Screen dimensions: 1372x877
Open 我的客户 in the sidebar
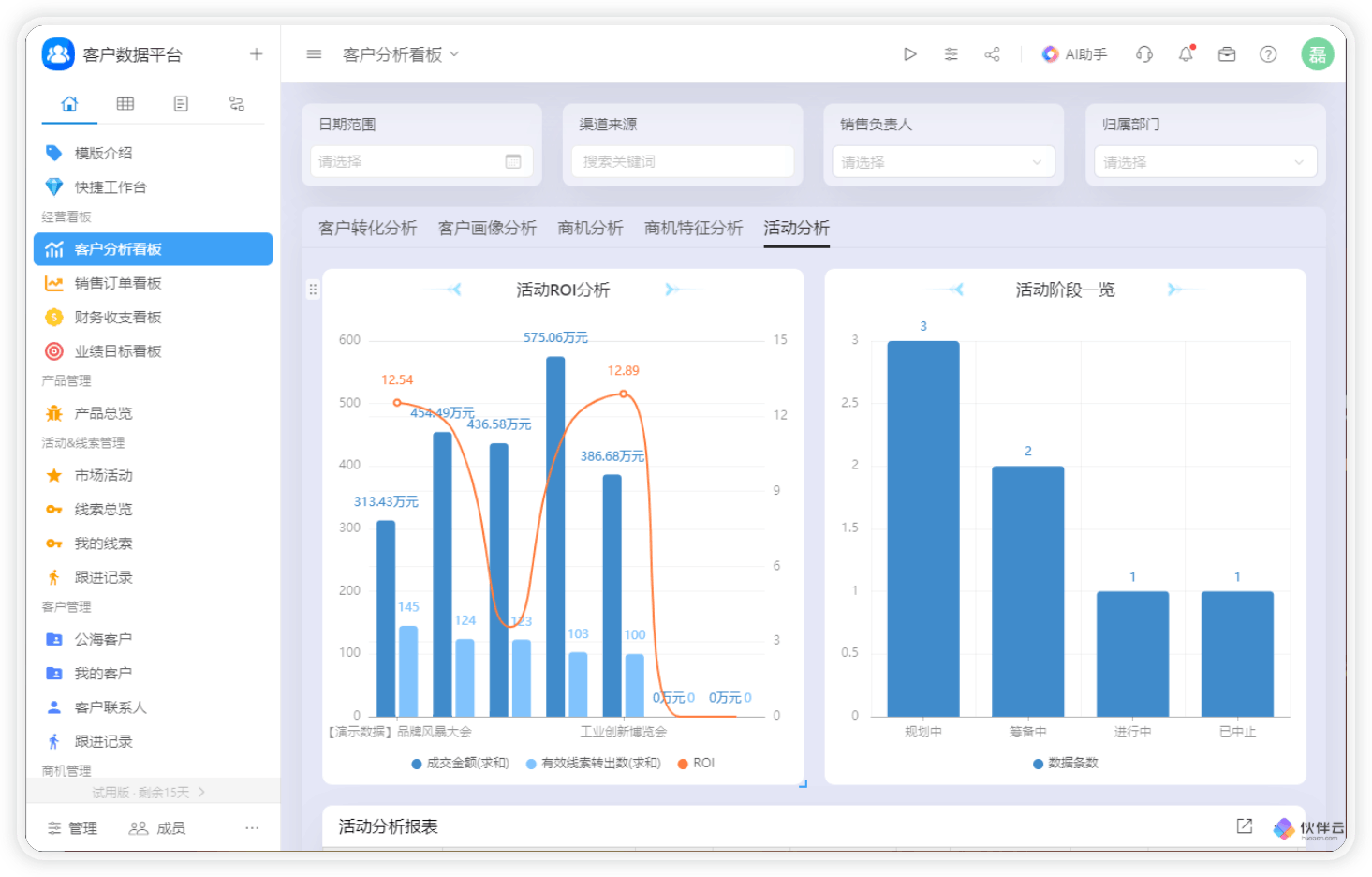pos(154,673)
